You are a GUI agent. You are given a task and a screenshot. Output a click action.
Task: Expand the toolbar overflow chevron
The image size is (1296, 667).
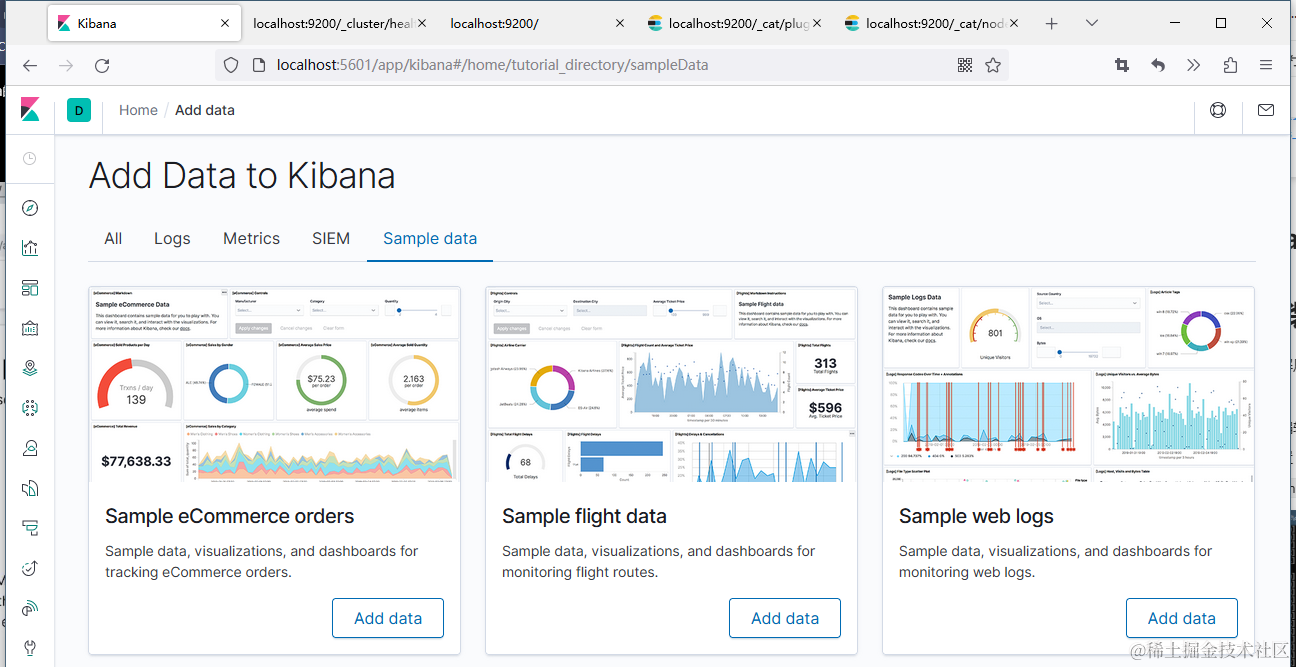click(1194, 65)
